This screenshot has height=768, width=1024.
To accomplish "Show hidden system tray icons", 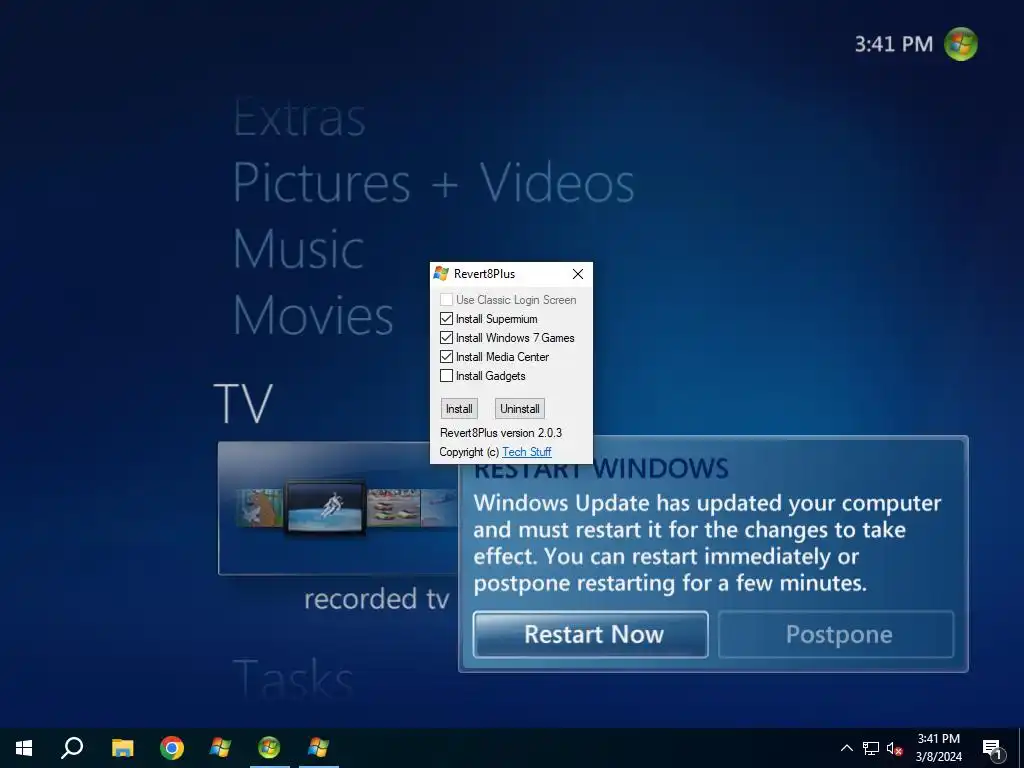I will 846,748.
